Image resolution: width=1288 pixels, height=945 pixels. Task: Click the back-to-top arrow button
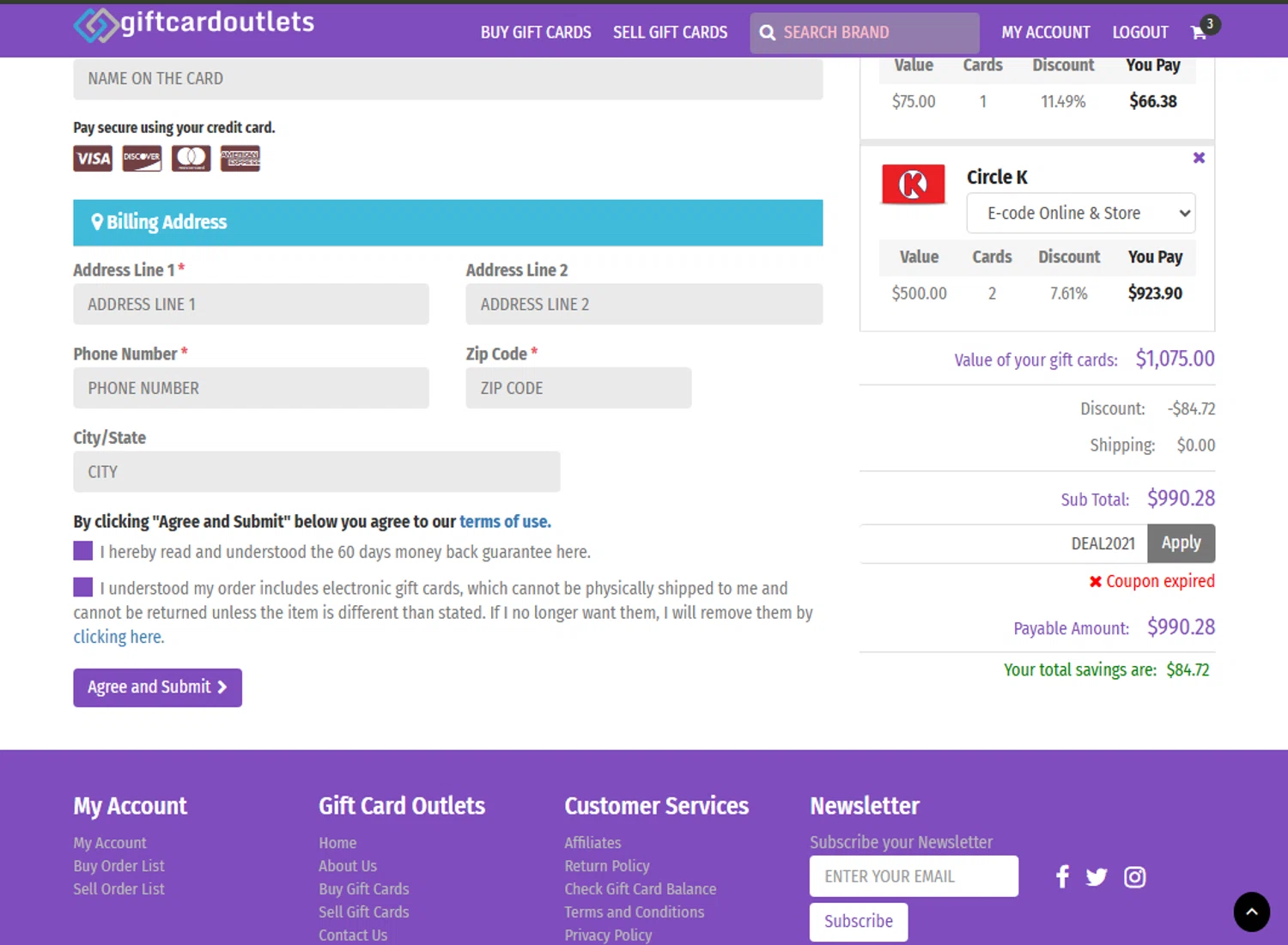(1251, 912)
